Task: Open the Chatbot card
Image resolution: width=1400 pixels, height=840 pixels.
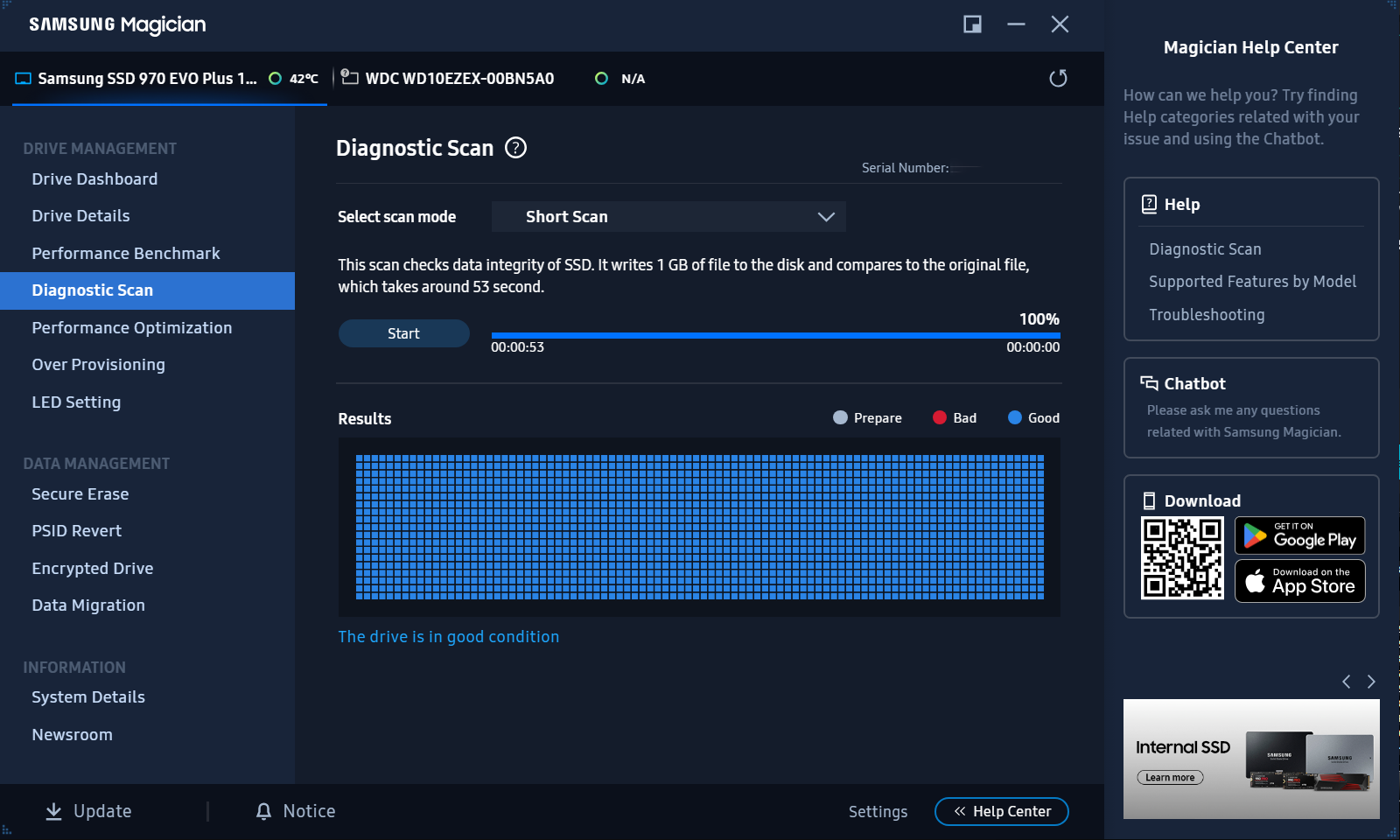Action: (x=1251, y=408)
